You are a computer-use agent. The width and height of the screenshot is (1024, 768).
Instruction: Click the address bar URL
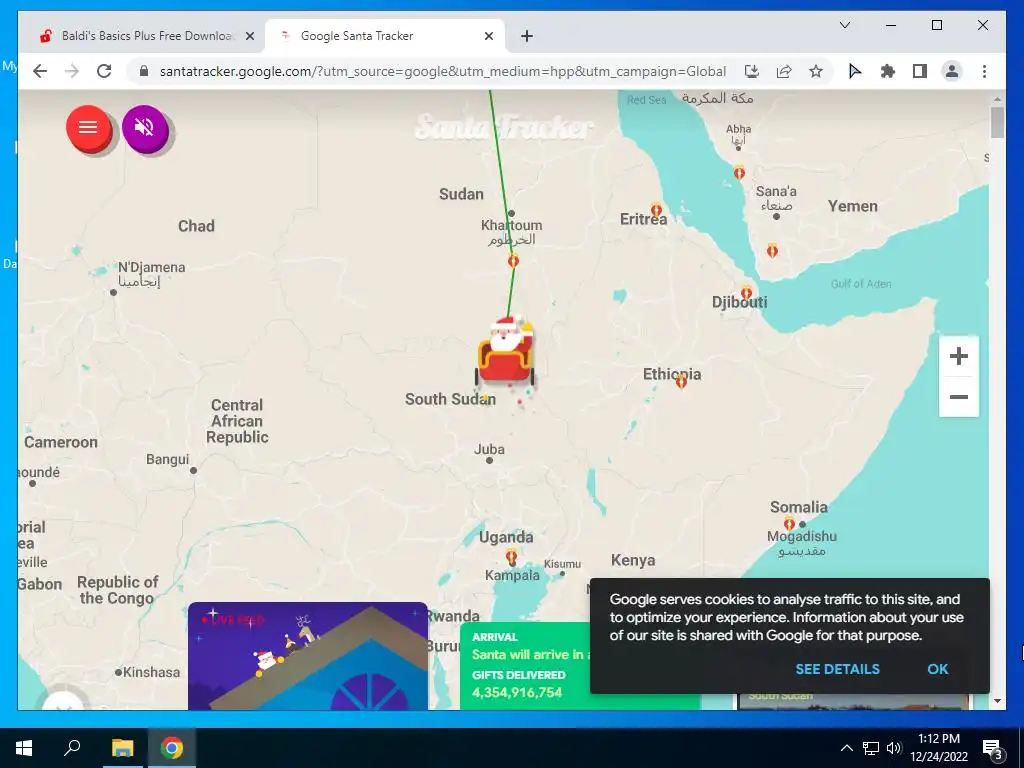(443, 71)
